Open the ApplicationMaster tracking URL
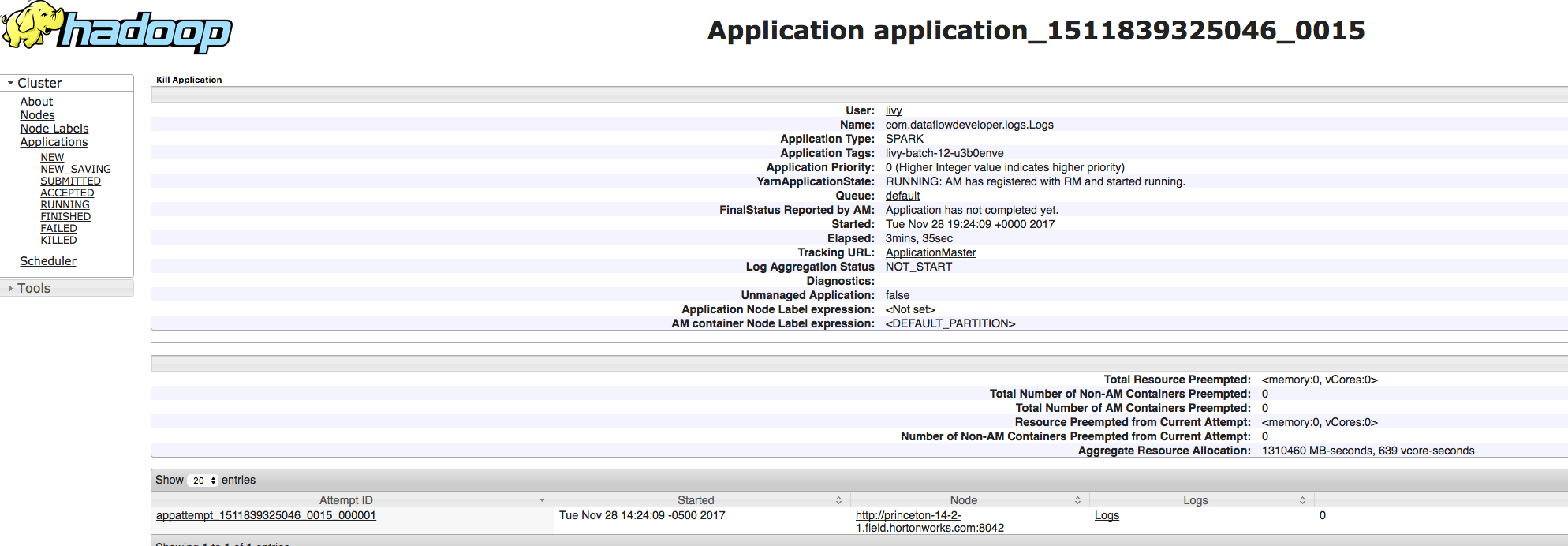The image size is (1568, 546). 931,252
